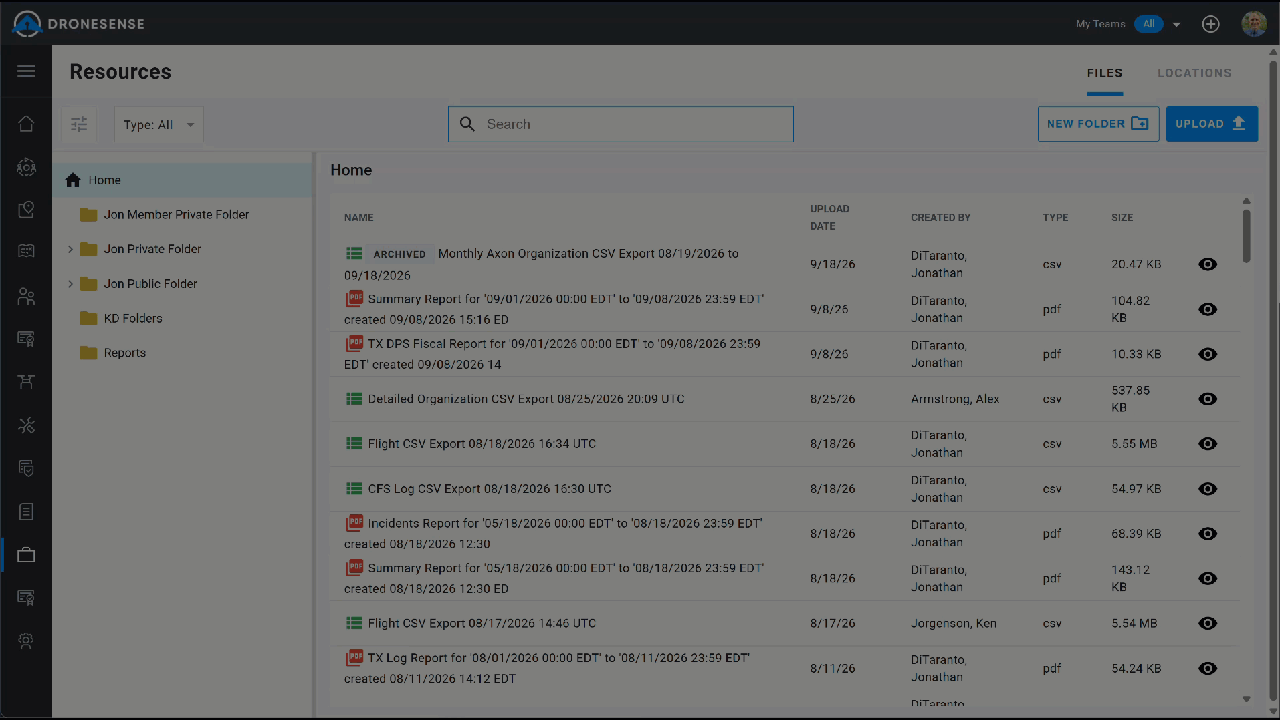Viewport: 1280px width, 720px height.
Task: Toggle eye for TX Log Report row
Action: (x=1208, y=668)
